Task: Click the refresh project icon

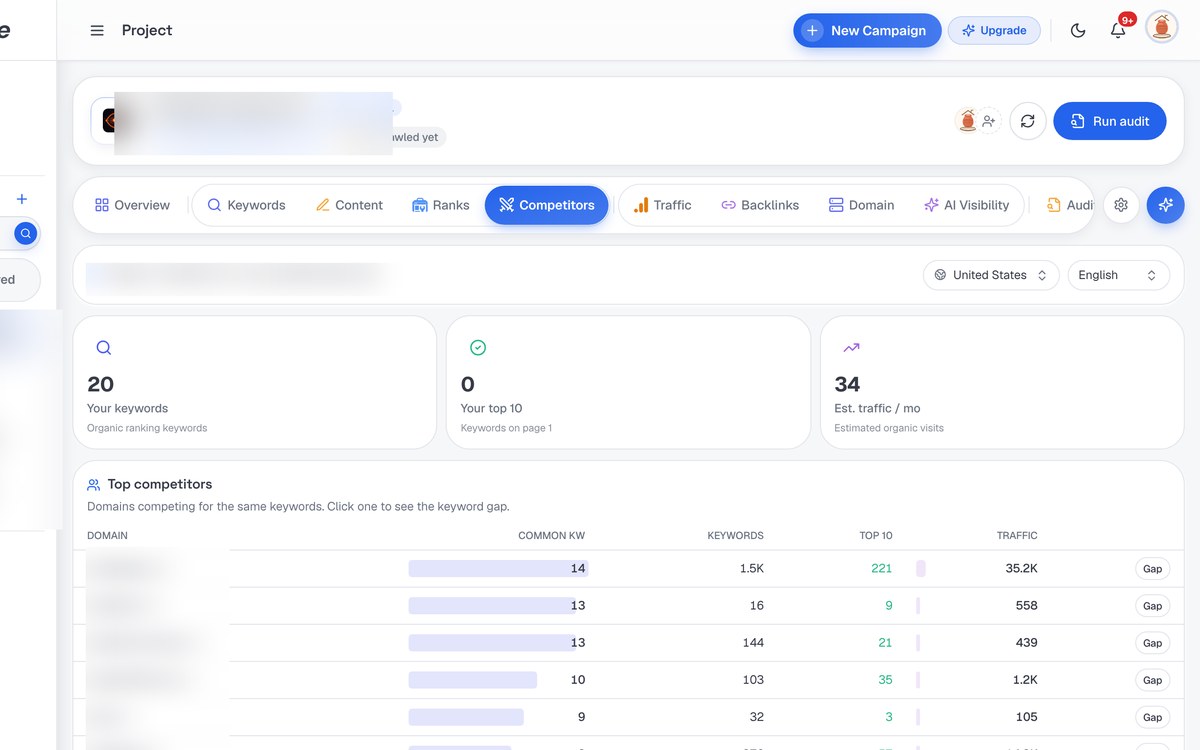Action: pyautogui.click(x=1028, y=121)
